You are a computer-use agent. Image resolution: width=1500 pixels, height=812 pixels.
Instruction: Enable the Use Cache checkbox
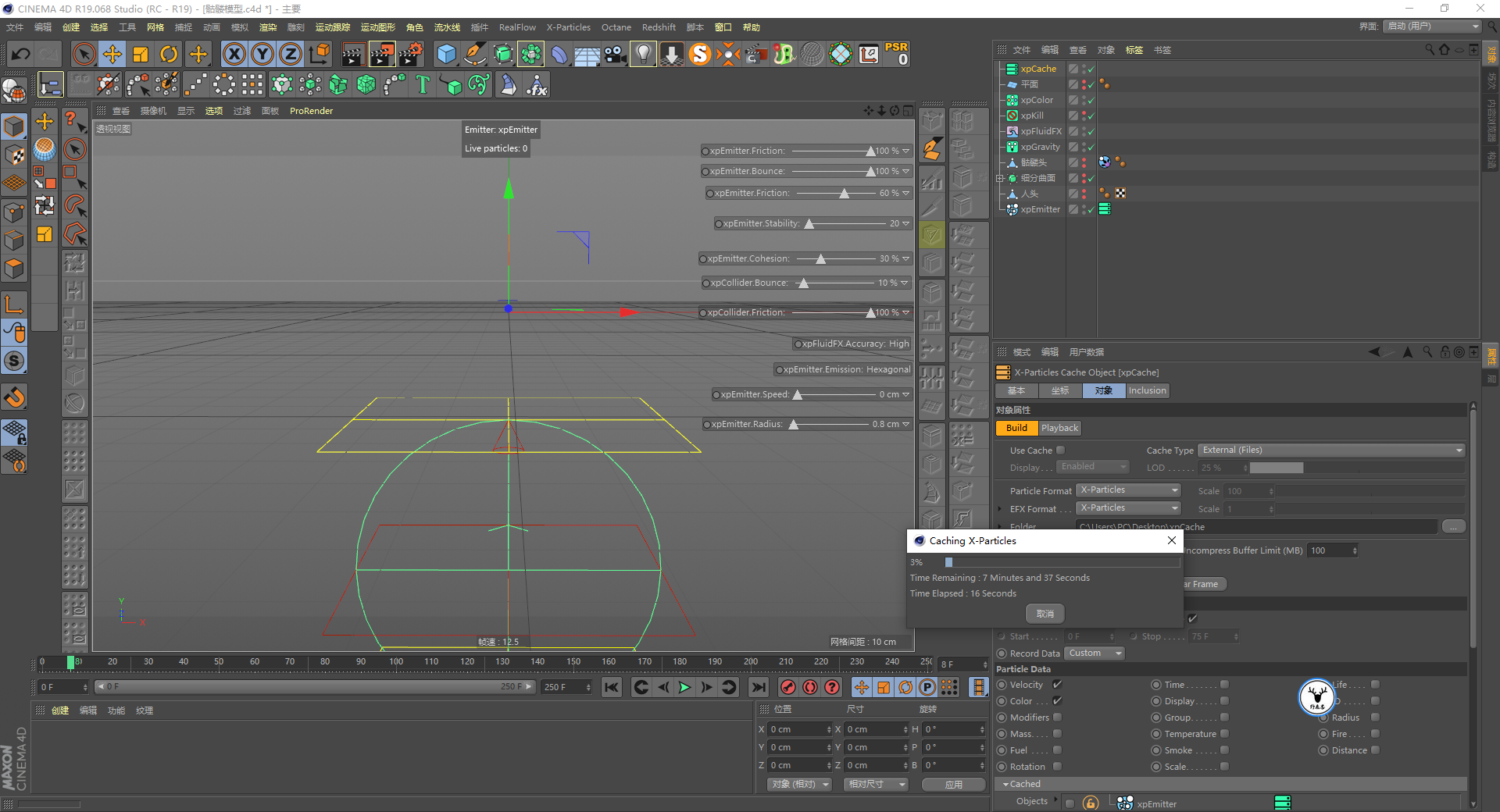coord(1060,451)
